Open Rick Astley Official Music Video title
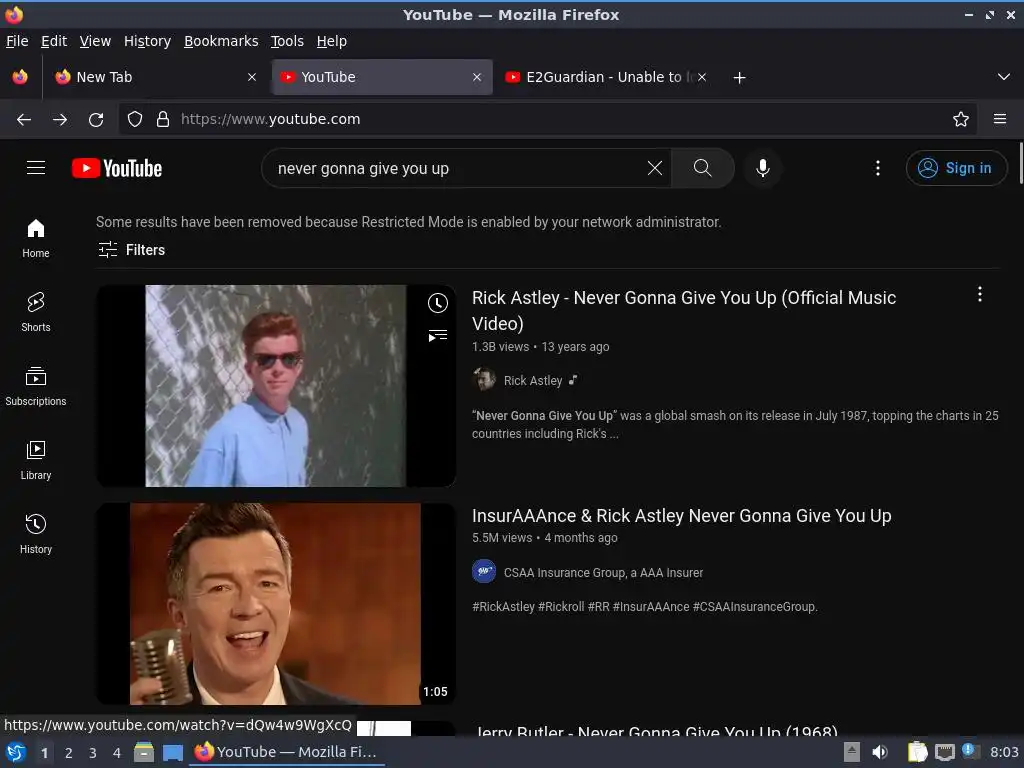The width and height of the screenshot is (1024, 768). [x=684, y=310]
